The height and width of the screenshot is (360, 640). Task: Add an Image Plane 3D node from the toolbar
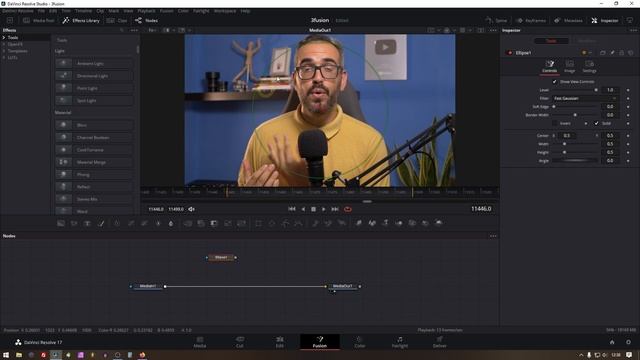click(x=359, y=223)
